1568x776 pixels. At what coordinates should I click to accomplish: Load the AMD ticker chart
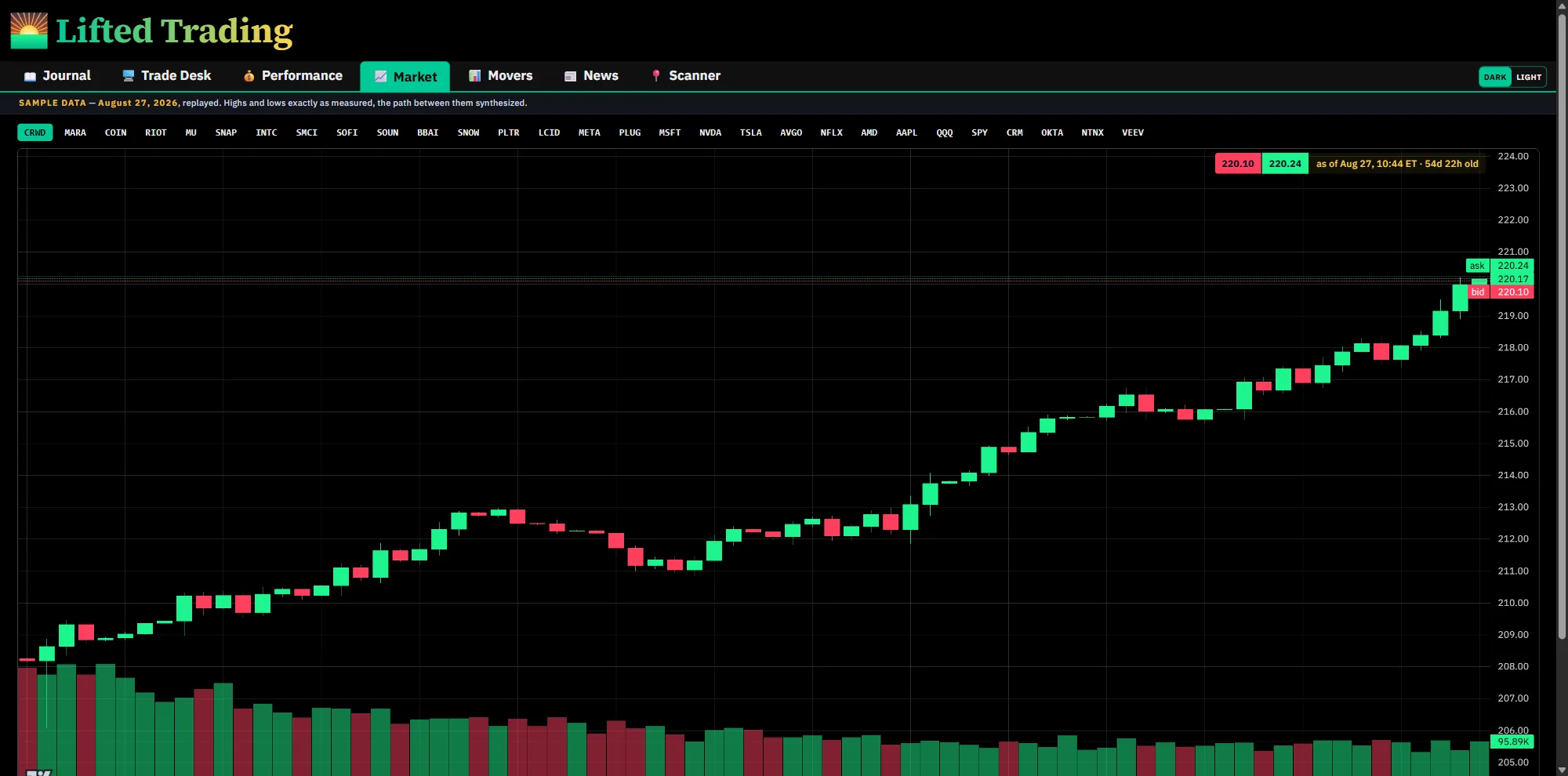(869, 132)
